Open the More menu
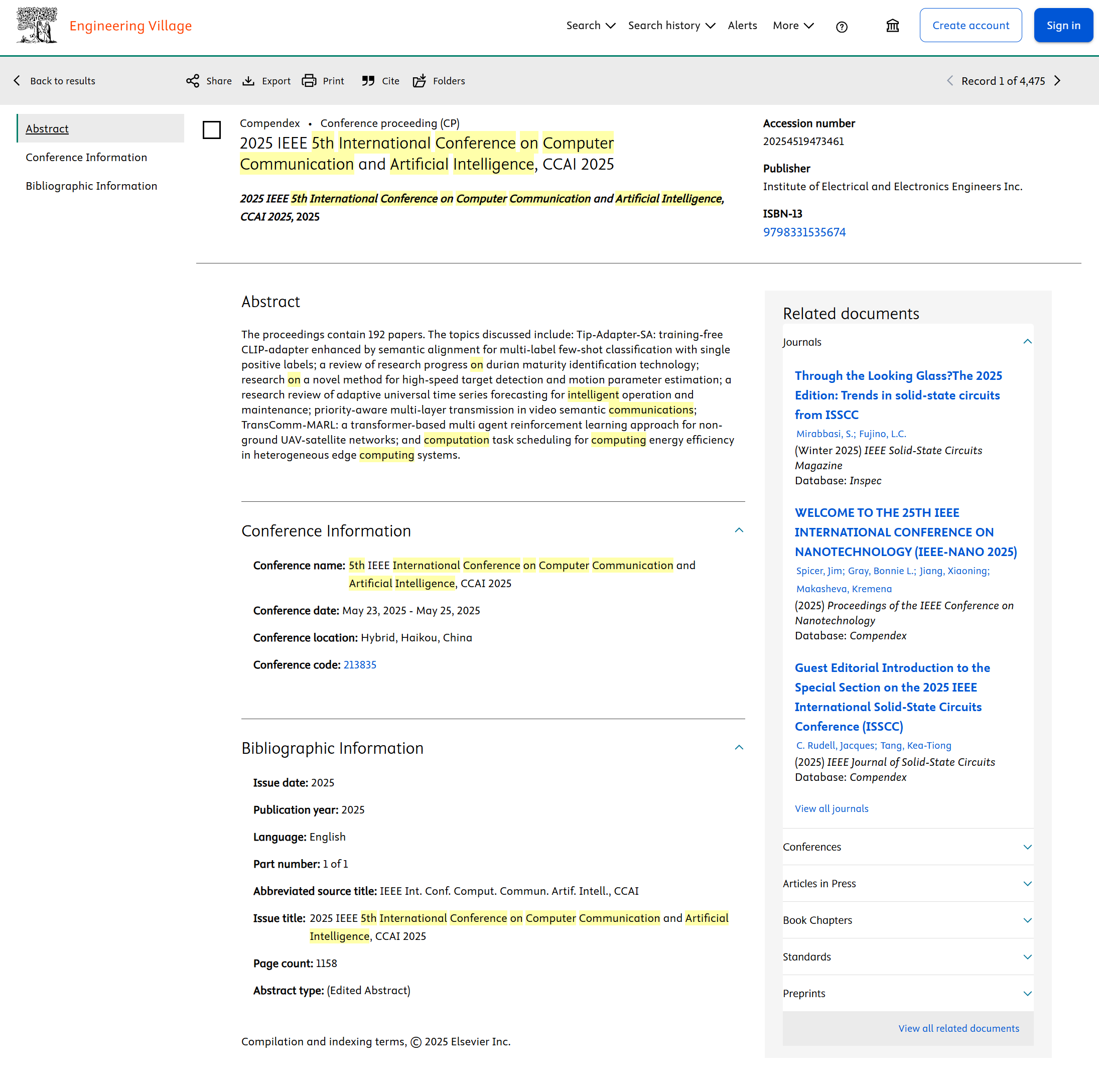1099x1092 pixels. click(x=793, y=26)
